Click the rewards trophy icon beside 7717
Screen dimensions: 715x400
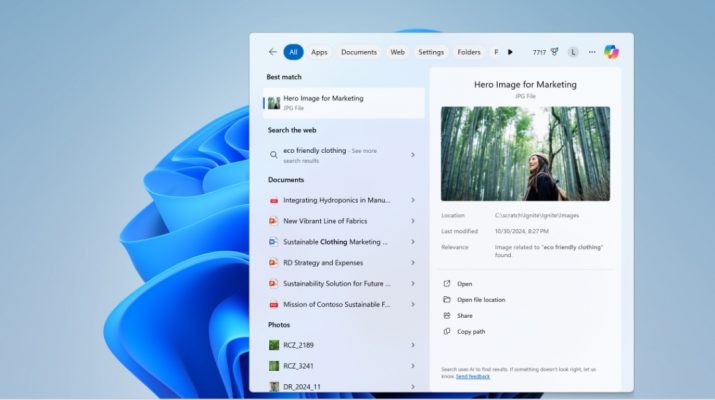pyautogui.click(x=554, y=52)
